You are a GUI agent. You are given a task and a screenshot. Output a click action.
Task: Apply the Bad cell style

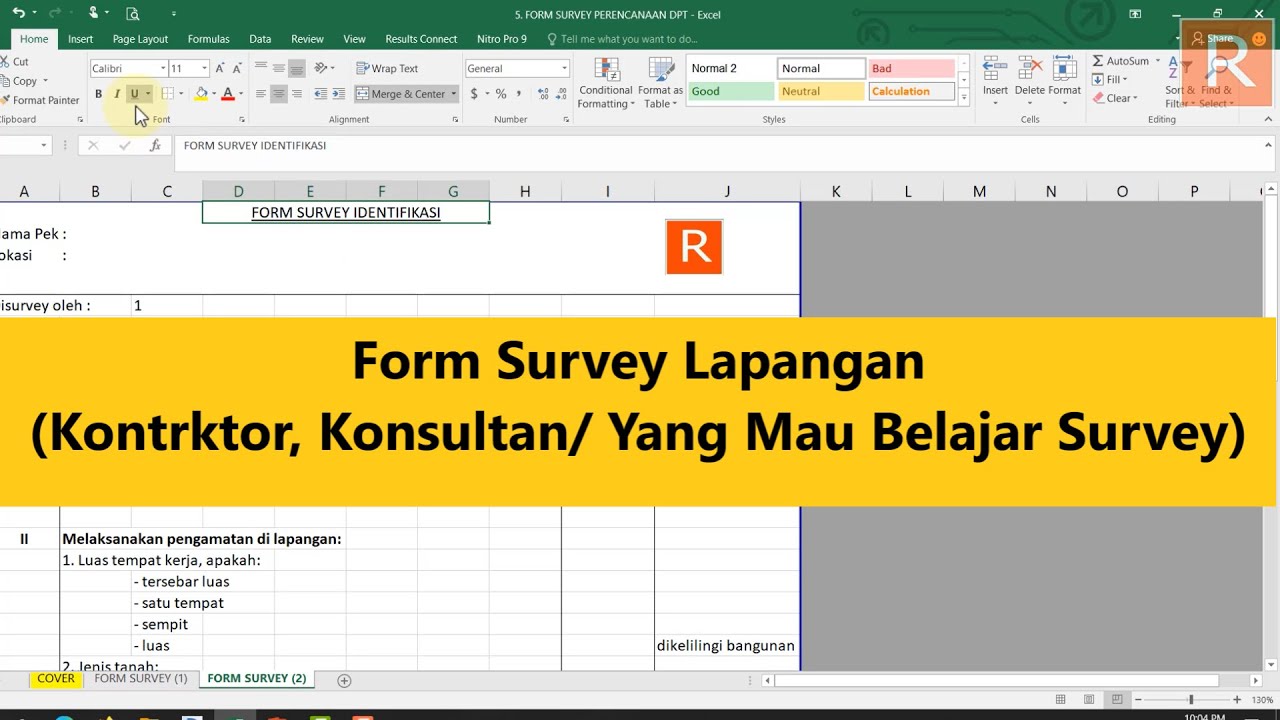point(911,68)
